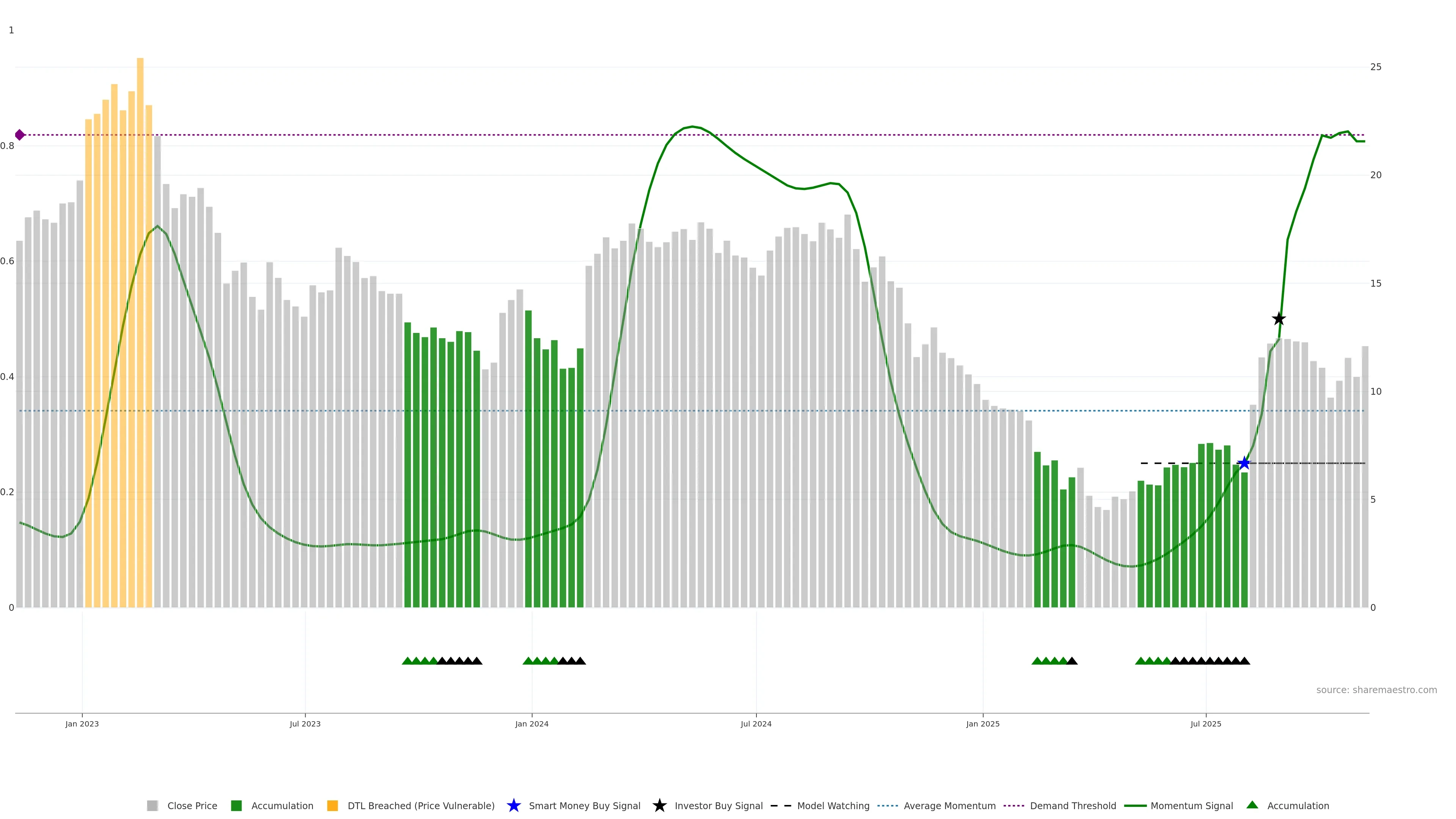Viewport: 1456px width, 819px height.
Task: Click the purple diamond Demand Threshold marker
Action: tap(20, 135)
